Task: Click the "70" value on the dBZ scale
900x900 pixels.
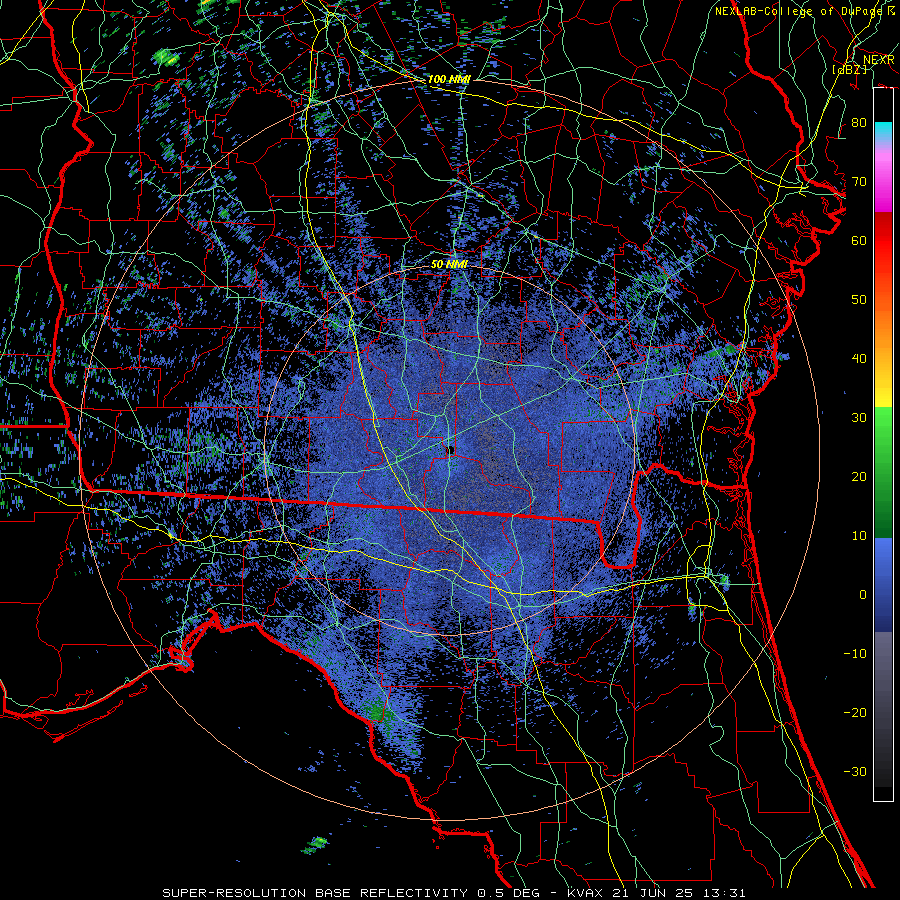Action: click(x=859, y=181)
